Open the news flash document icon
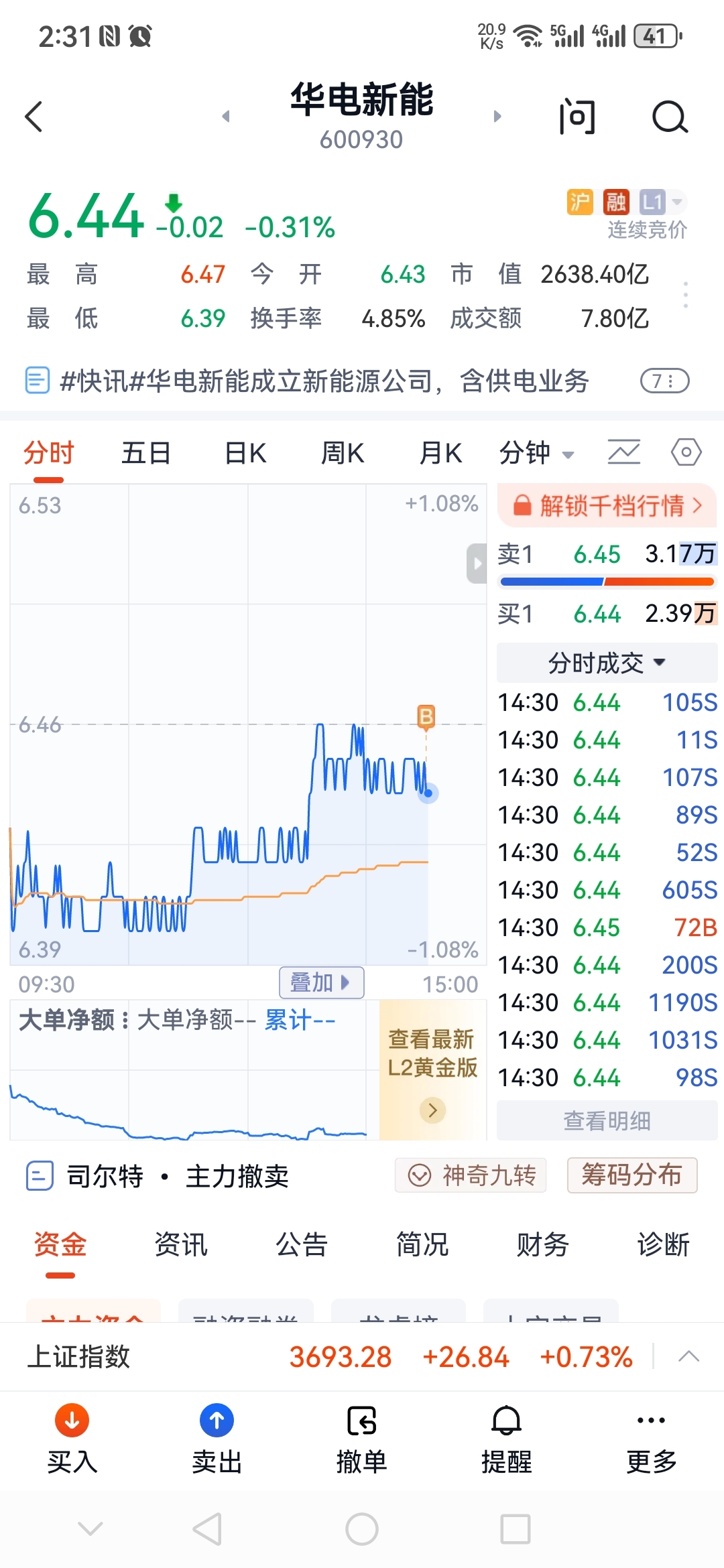 click(x=37, y=381)
